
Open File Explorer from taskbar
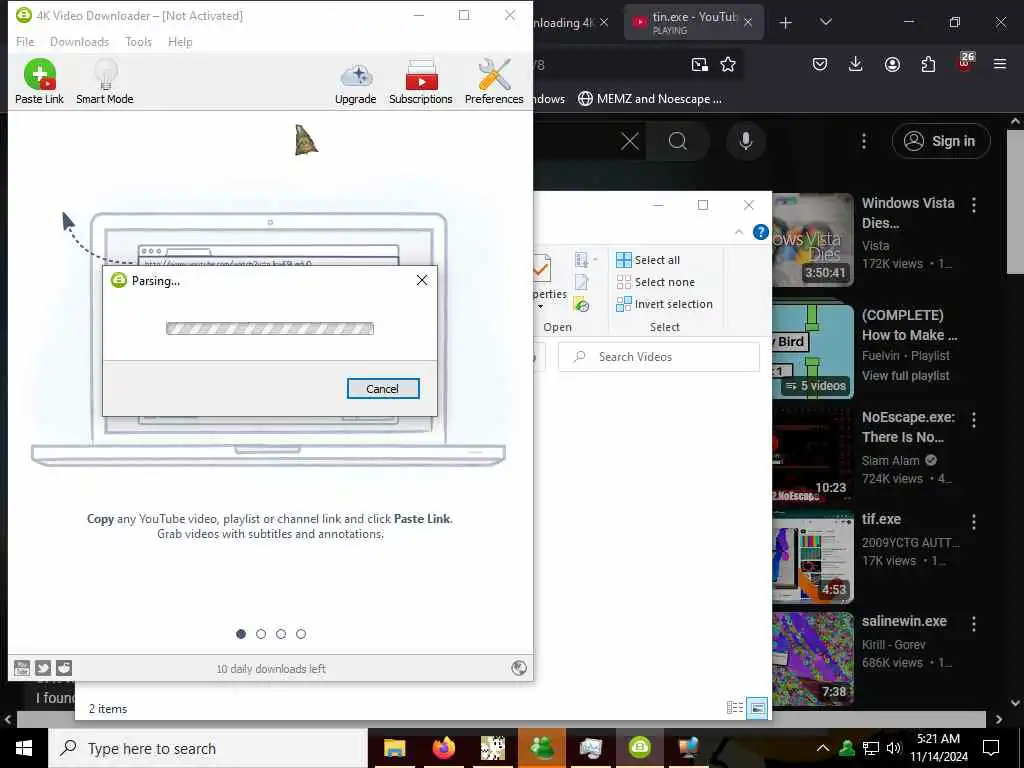pos(394,748)
